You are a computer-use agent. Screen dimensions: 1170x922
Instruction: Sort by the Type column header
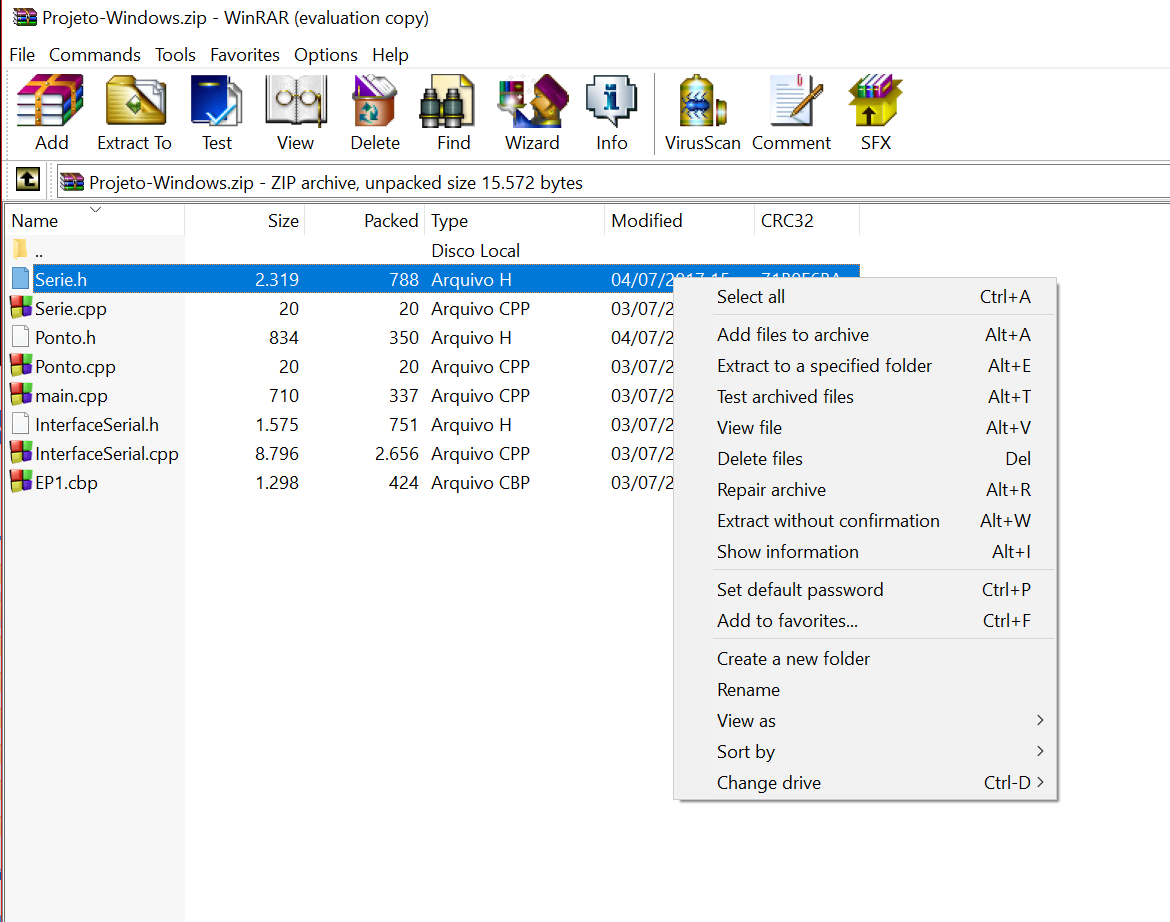515,221
